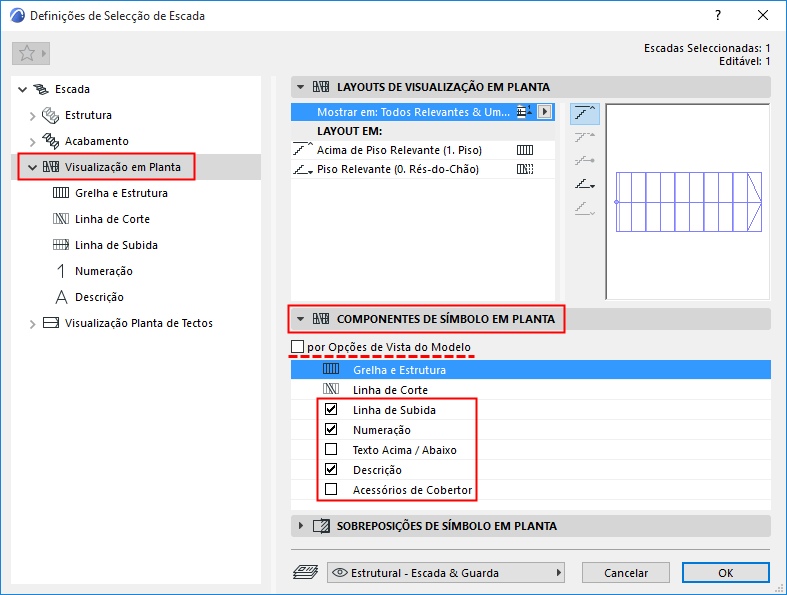Click the Escada stair icon in tree
This screenshot has width=787, height=595.
pos(41,89)
